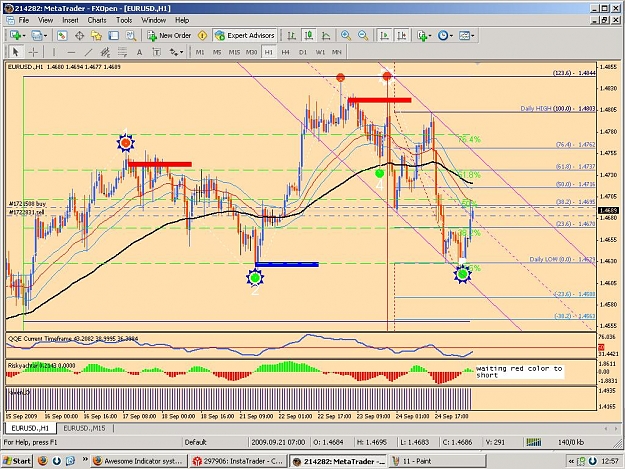Zoom in on the chart
Viewport: 625px width, 469px height.
click(x=346, y=35)
